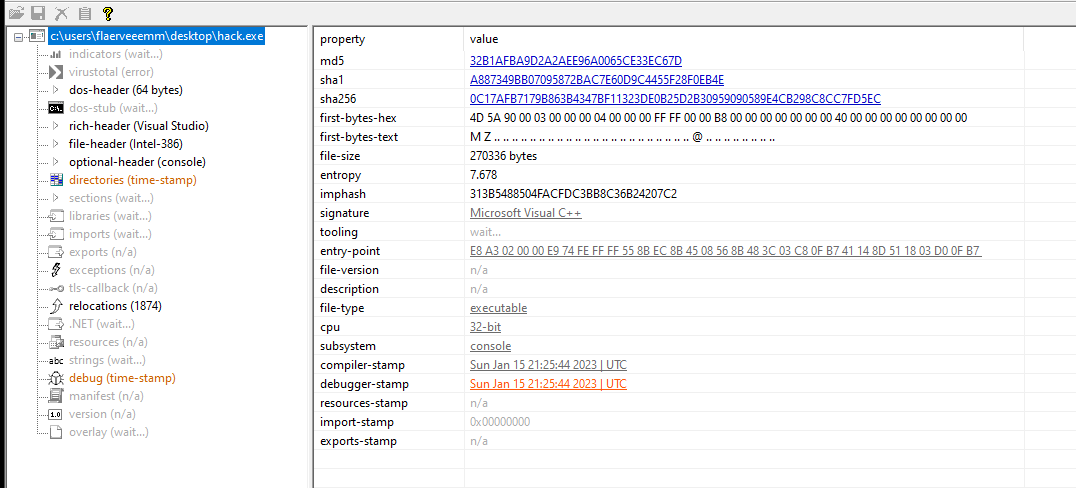Viewport: 1076px width, 488px height.
Task: Click the debugger-stamp date value
Action: [x=548, y=384]
